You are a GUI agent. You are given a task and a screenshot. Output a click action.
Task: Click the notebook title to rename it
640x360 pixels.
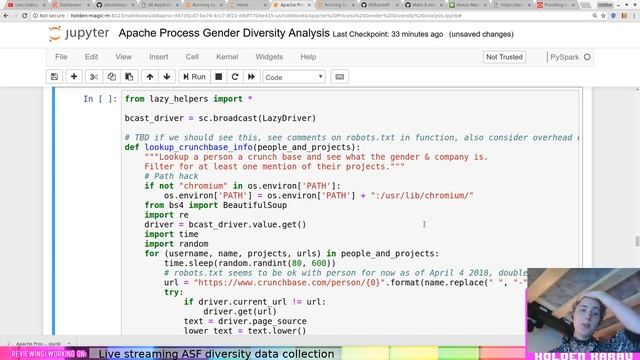coord(224,33)
